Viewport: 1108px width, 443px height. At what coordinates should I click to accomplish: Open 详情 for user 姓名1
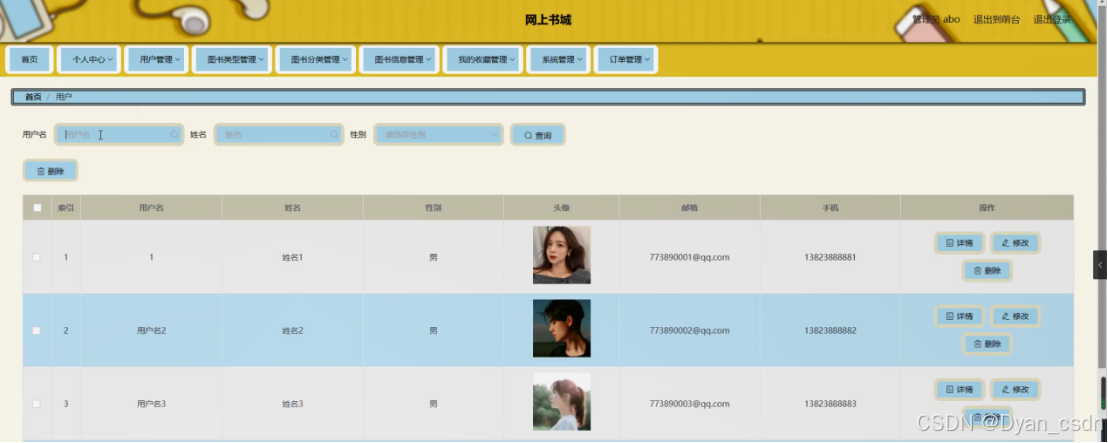point(960,243)
